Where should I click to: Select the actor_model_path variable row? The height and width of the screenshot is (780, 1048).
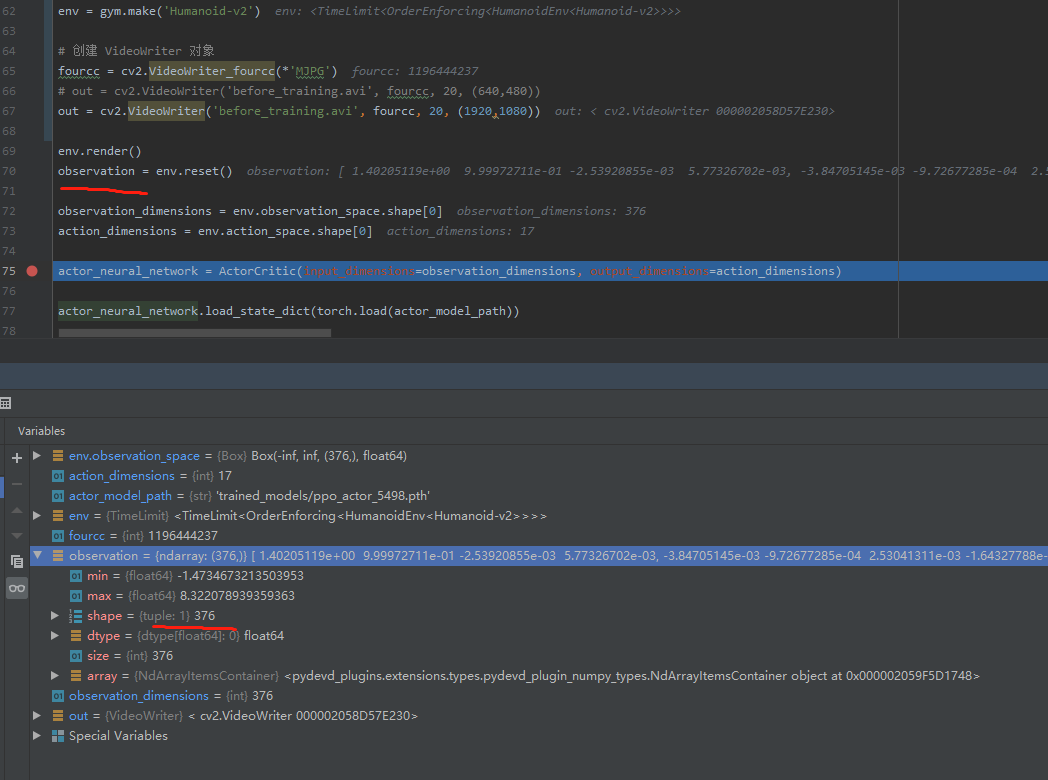539,495
